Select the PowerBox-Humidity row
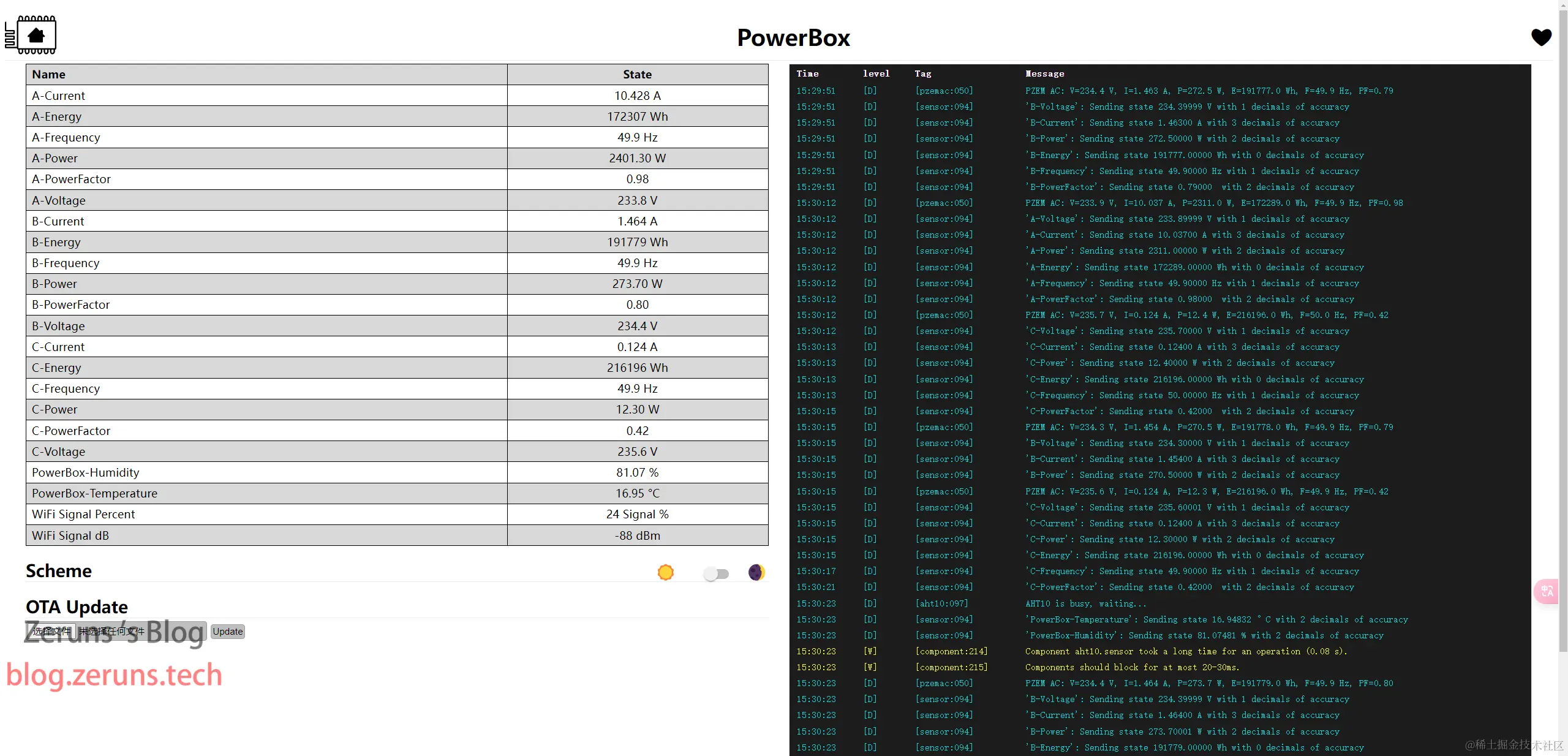The width and height of the screenshot is (1568, 756). click(x=86, y=472)
